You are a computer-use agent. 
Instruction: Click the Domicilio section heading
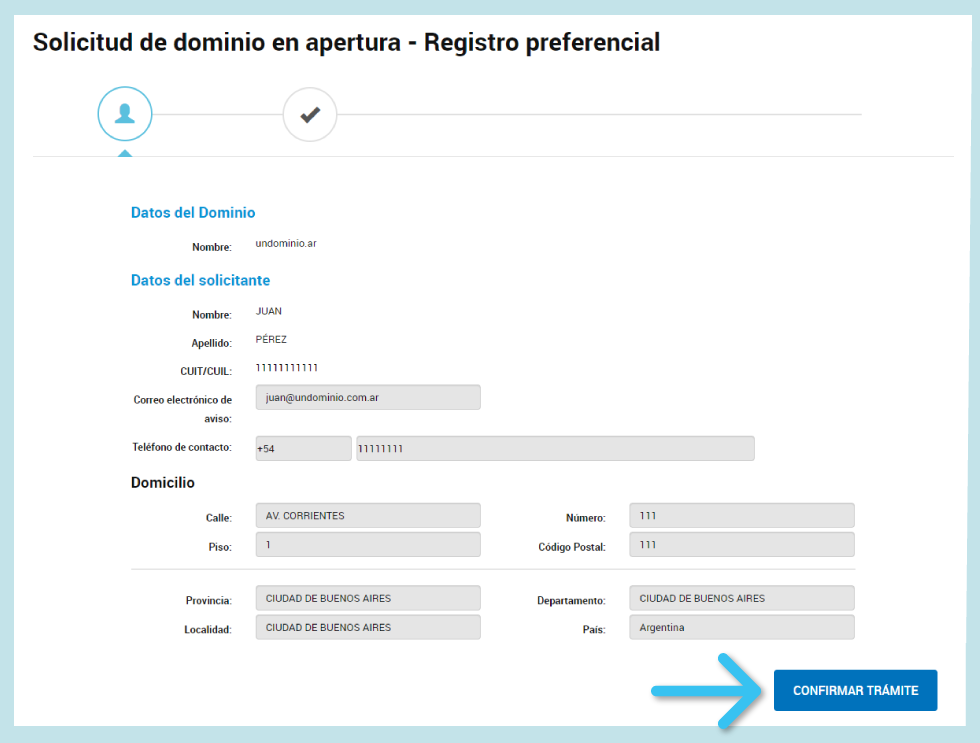click(x=163, y=483)
